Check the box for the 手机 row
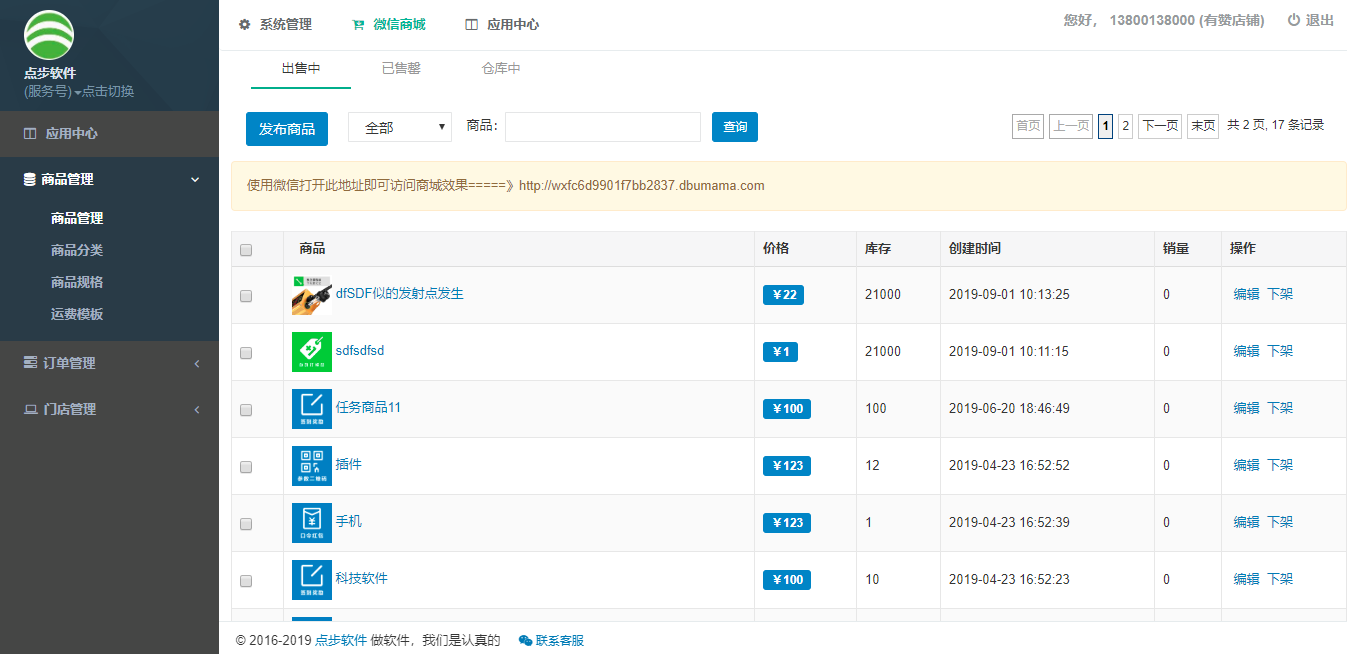The height and width of the screenshot is (654, 1347). coord(247,524)
